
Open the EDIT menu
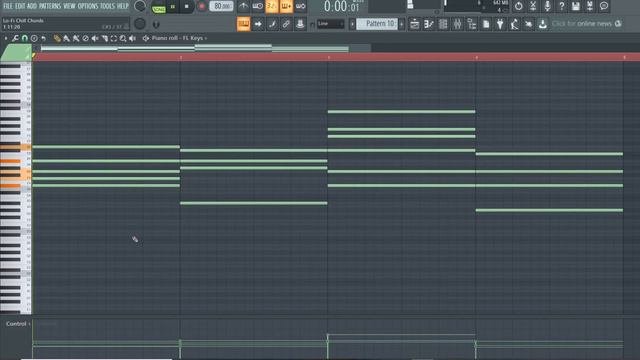[20, 6]
